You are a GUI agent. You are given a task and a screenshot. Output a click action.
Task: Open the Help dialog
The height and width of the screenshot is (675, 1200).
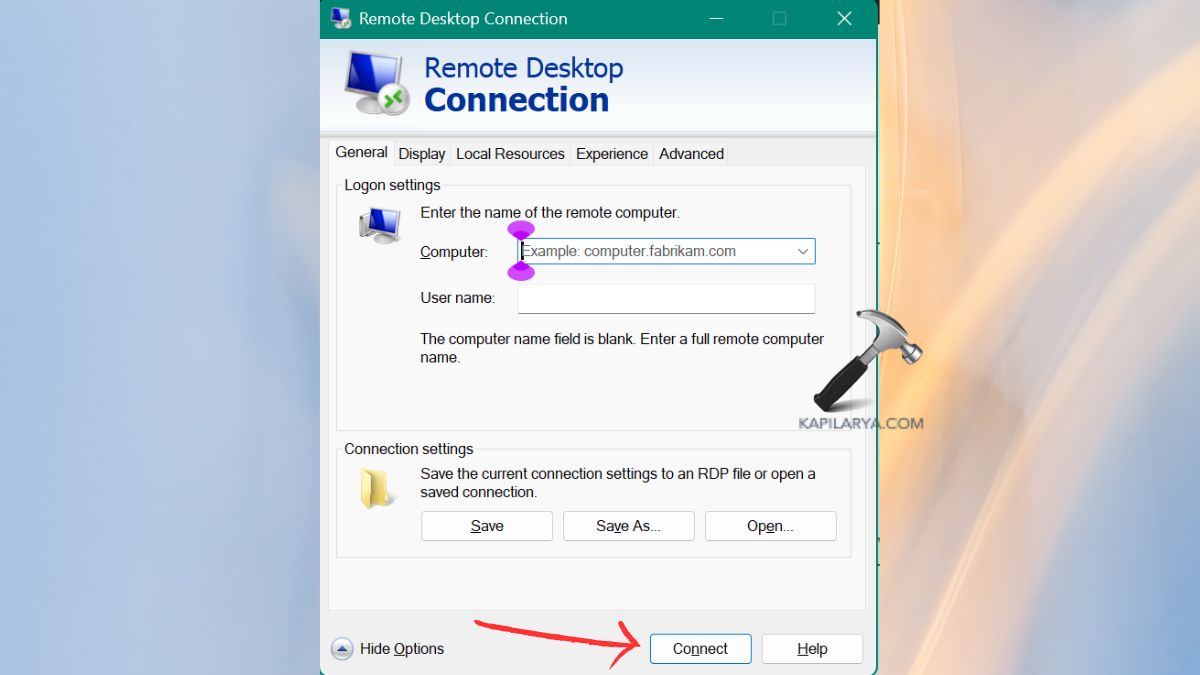[812, 648]
